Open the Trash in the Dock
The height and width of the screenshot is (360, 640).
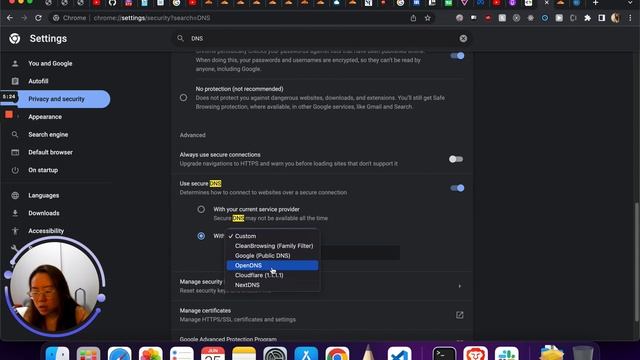pos(582,353)
